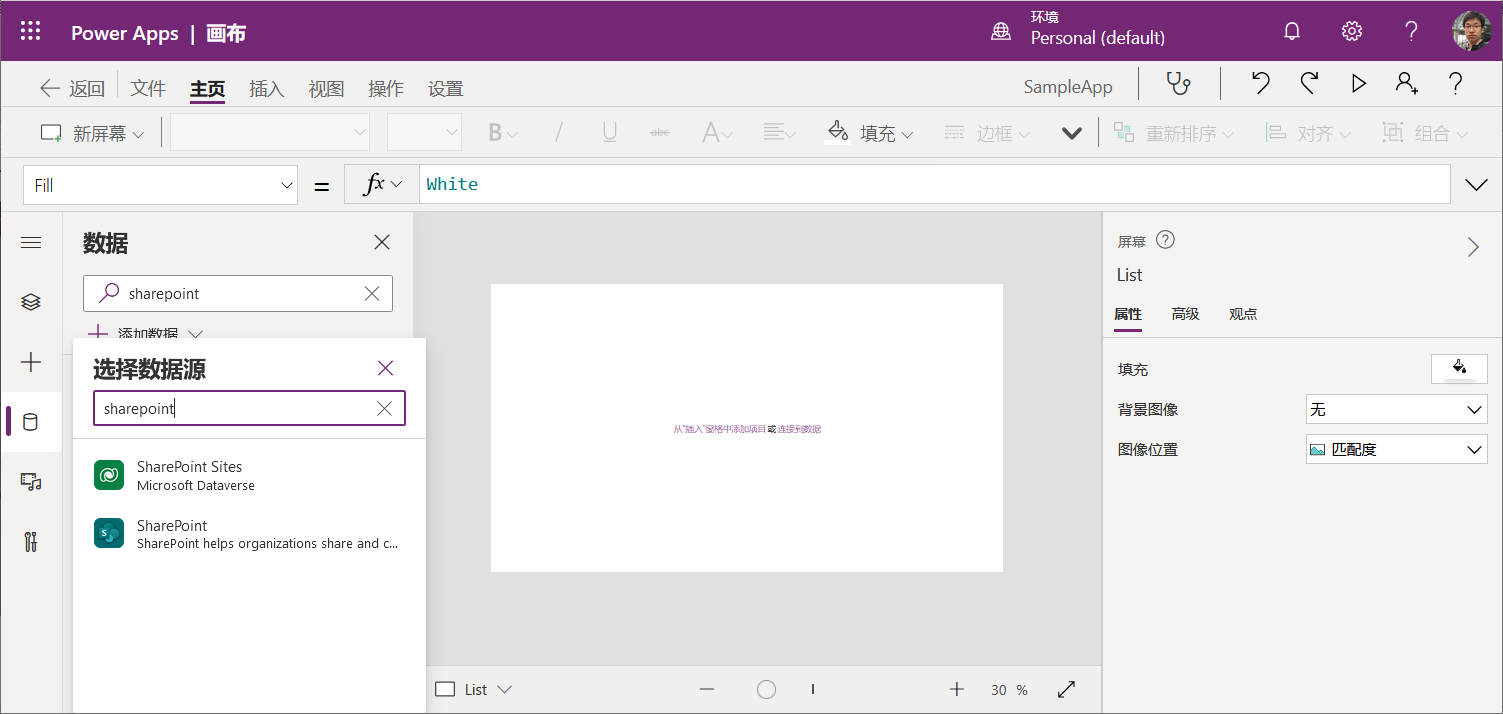Select the Data cylinder icon in rail
This screenshot has height=714, width=1503.
(x=31, y=422)
